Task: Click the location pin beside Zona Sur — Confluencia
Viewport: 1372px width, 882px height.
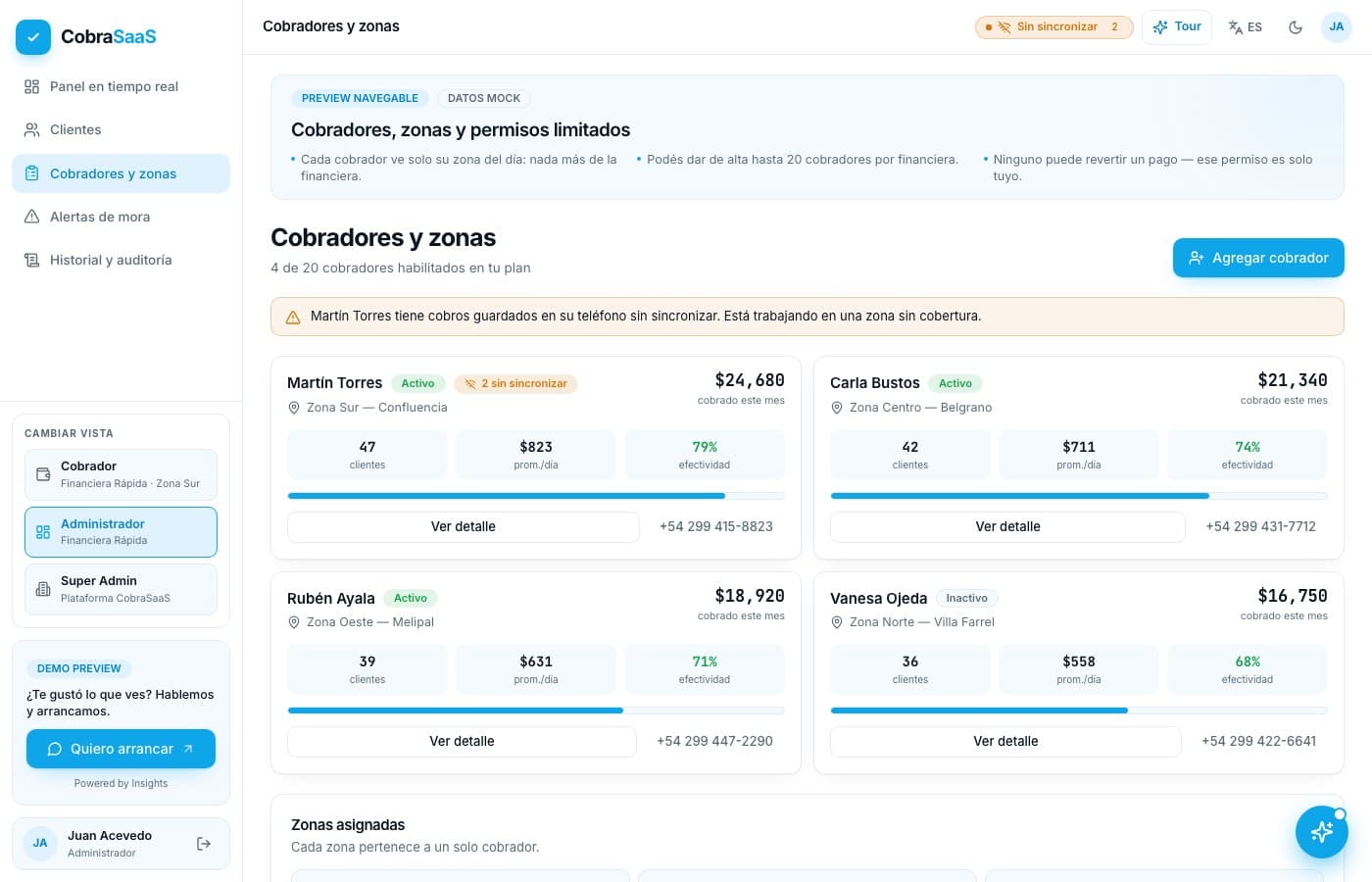Action: (x=294, y=408)
